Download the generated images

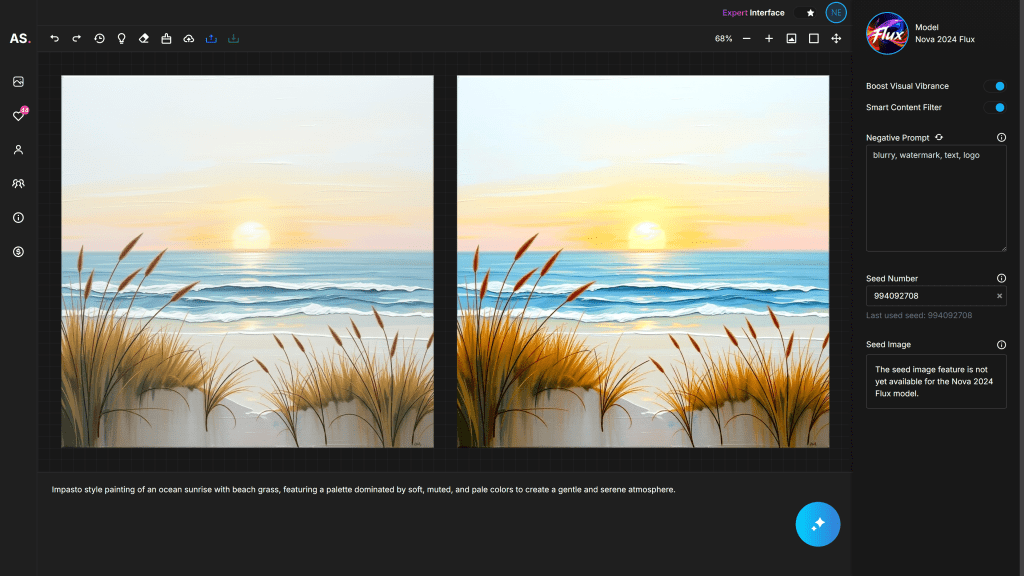pos(232,39)
